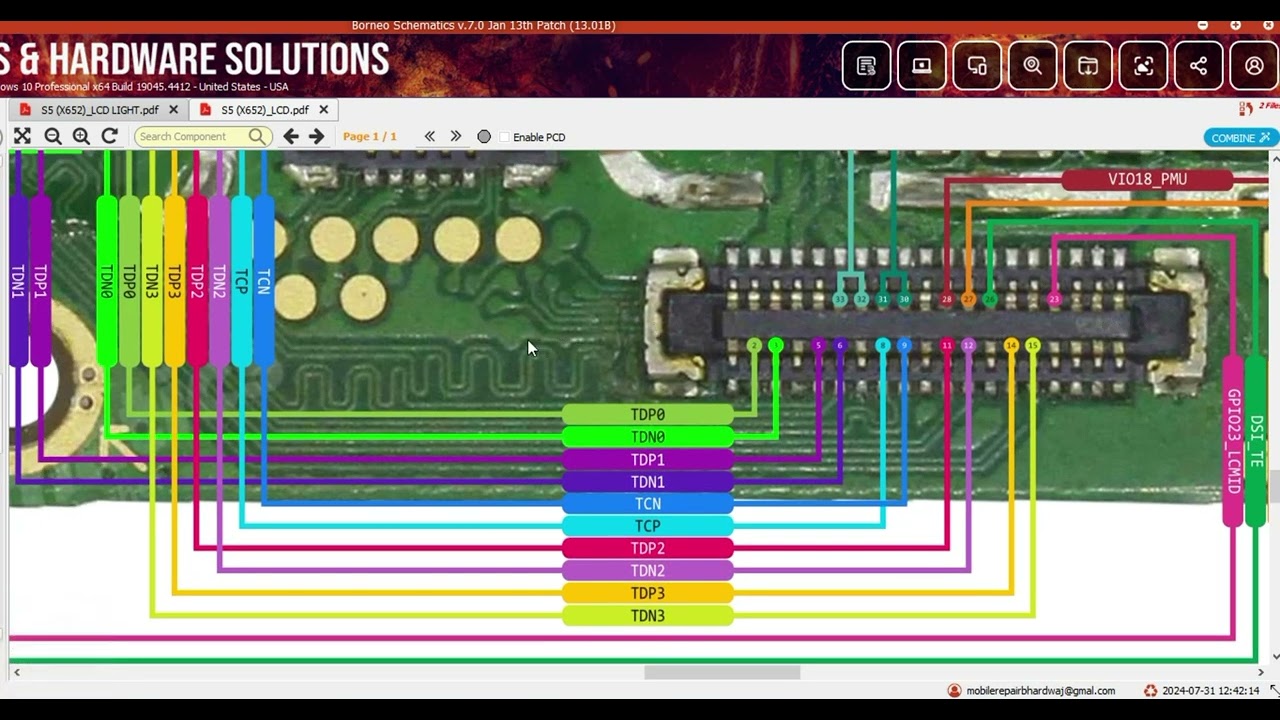Screen dimensions: 1280x720
Task: Open the user account icon
Action: 1254,66
